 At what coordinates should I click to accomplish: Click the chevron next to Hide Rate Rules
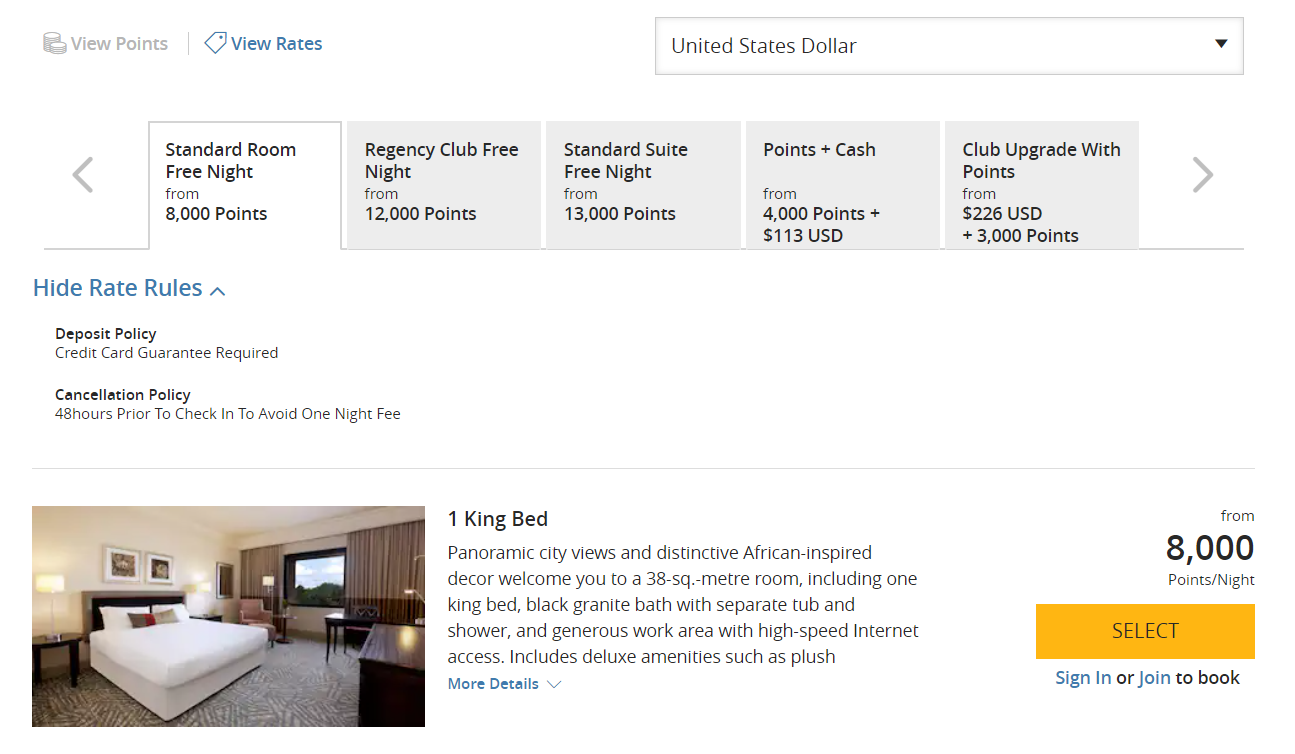(x=218, y=289)
